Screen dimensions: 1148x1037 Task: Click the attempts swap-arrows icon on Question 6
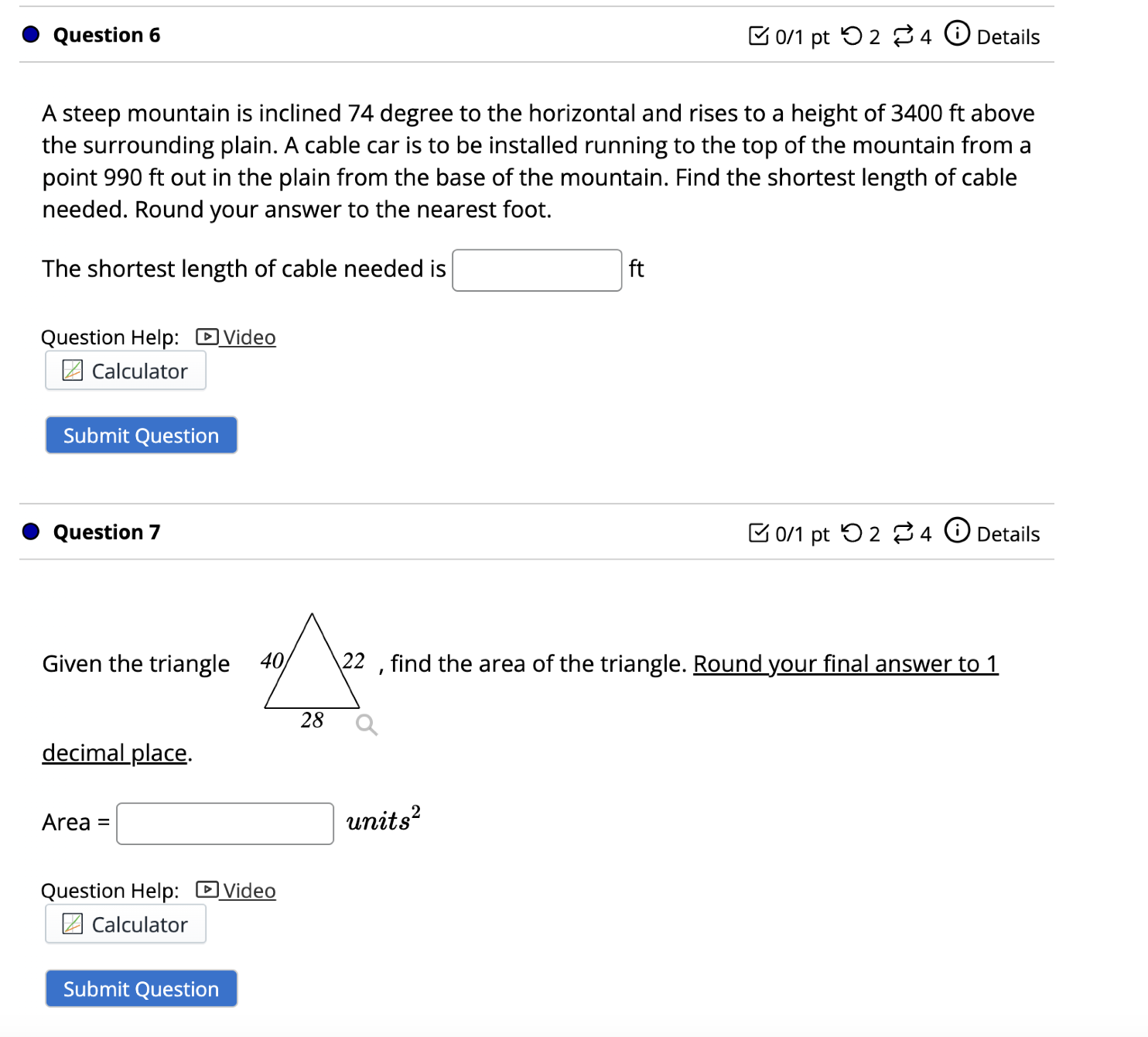904,36
